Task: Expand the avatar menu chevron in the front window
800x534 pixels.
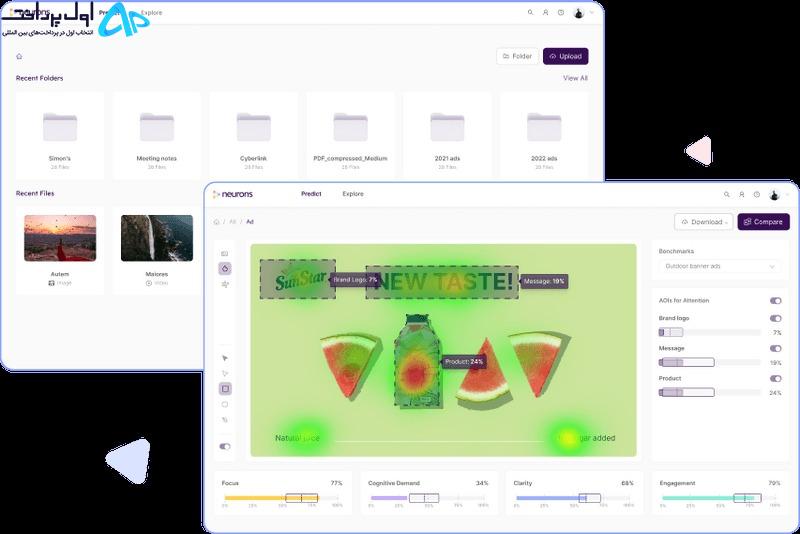Action: pos(788,194)
